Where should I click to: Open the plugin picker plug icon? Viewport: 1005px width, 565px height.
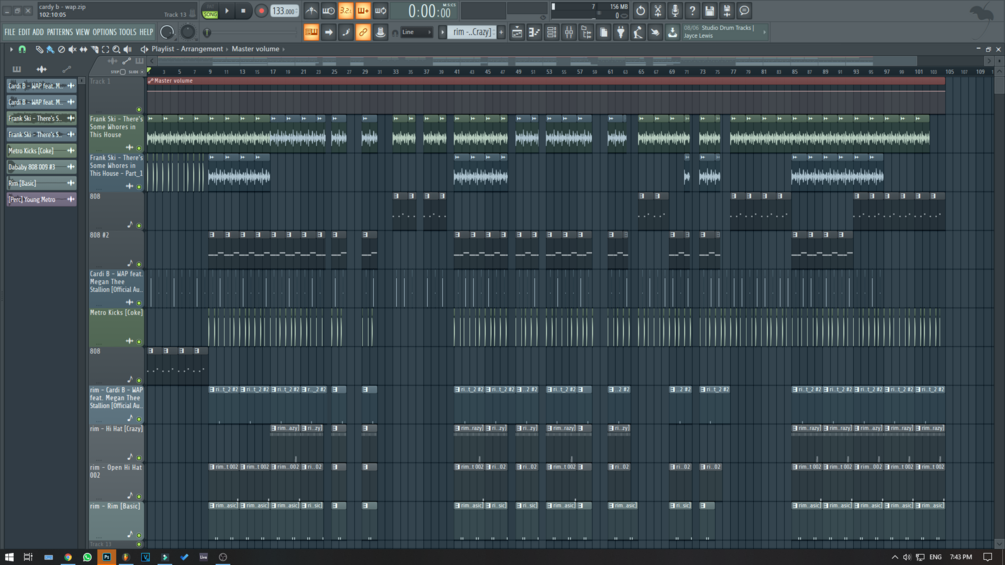[620, 32]
